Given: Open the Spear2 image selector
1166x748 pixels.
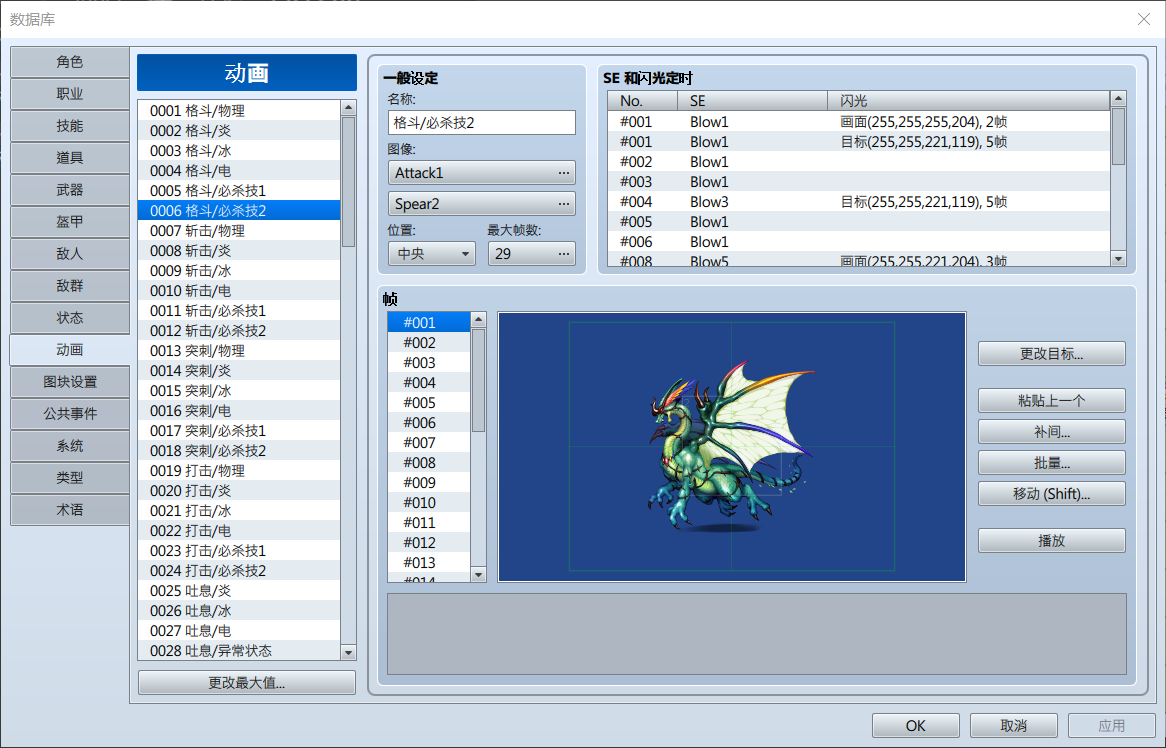Looking at the screenshot, I should coord(481,204).
